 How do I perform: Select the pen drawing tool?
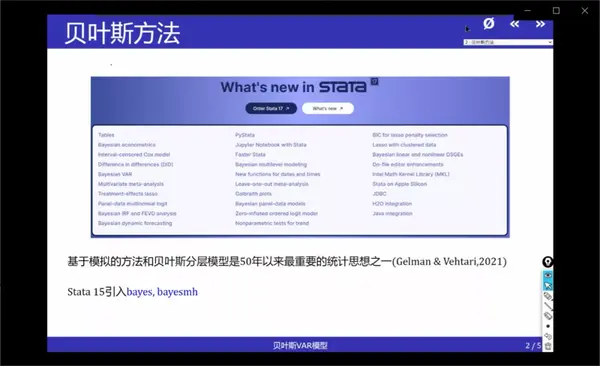548,296
